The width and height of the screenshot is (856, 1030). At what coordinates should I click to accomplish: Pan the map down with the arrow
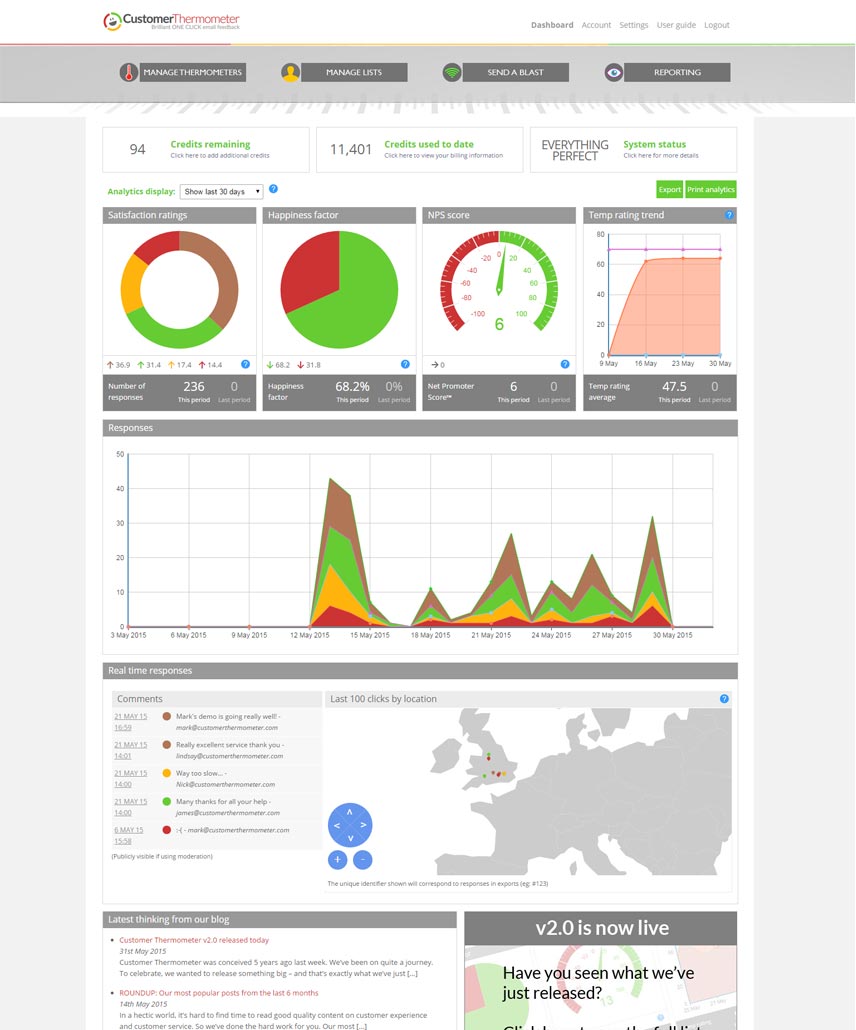(350, 838)
